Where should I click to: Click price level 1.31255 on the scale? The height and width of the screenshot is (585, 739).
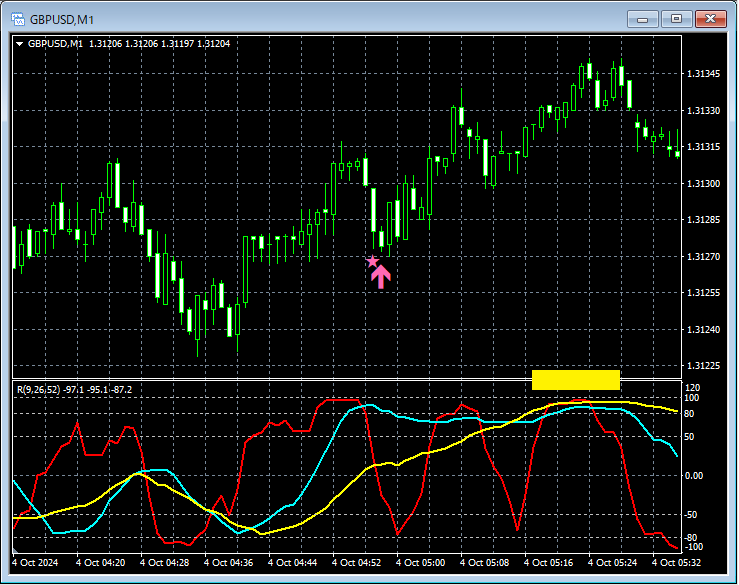pyautogui.click(x=703, y=293)
